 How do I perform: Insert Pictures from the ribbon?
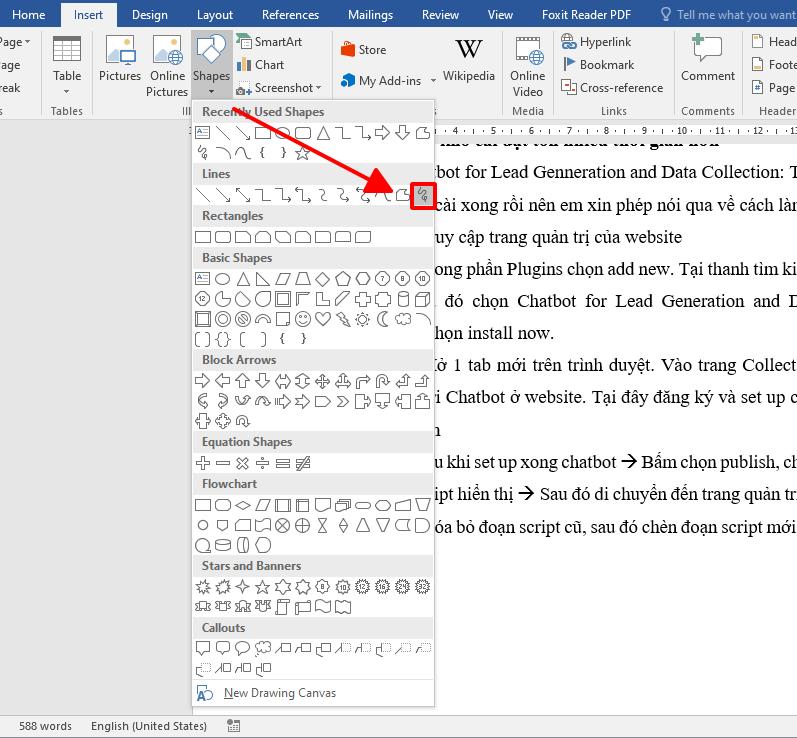coord(120,60)
